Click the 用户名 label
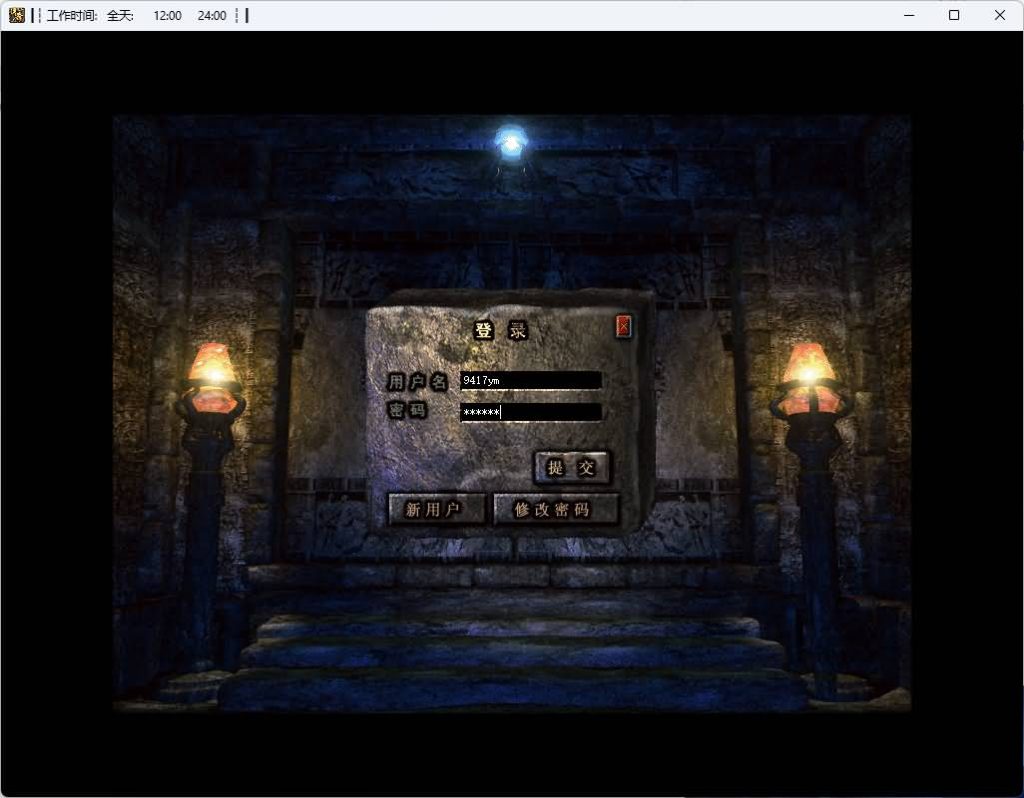1024x798 pixels. pos(416,381)
